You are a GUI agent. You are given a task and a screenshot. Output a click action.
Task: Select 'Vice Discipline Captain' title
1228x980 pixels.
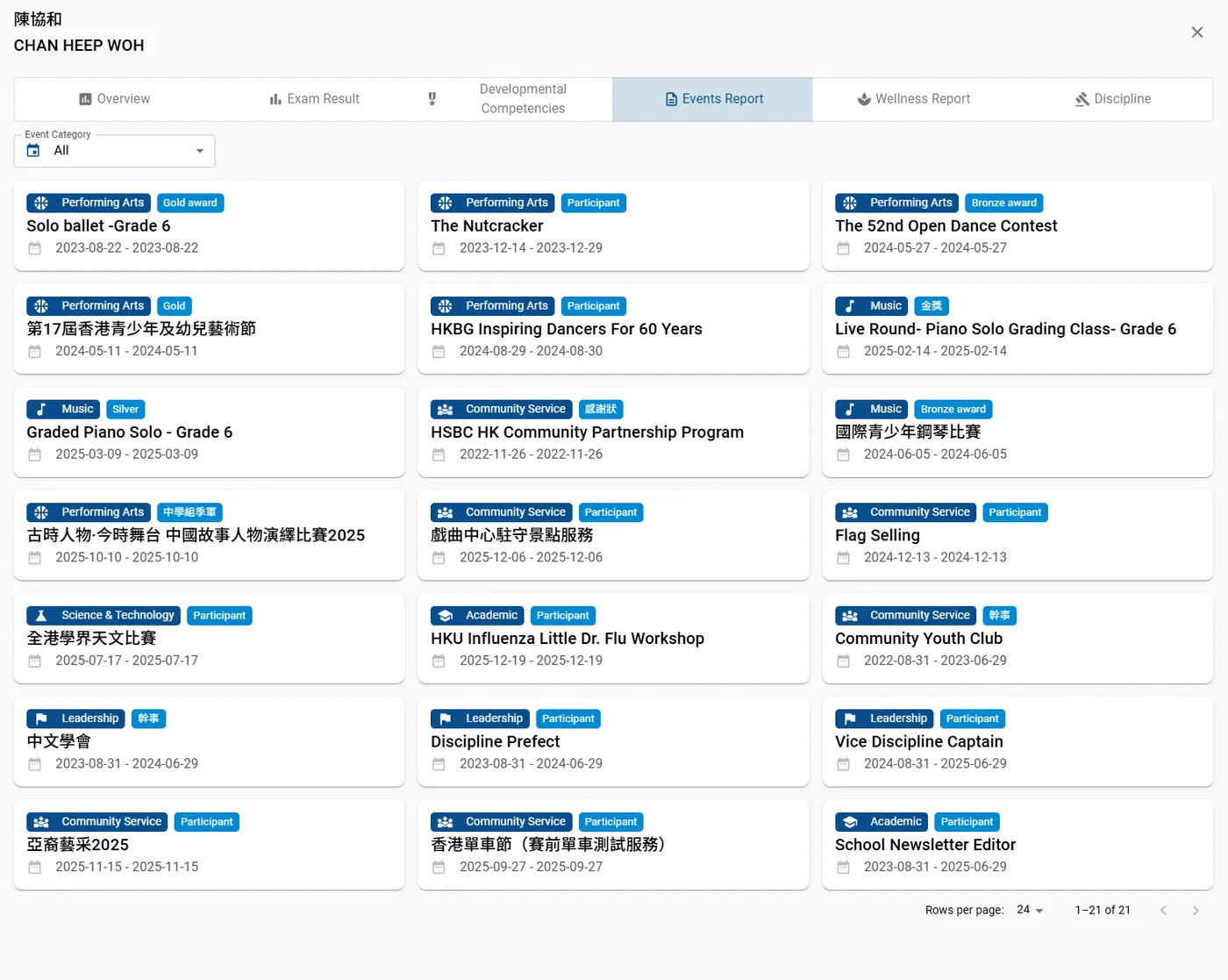(919, 741)
